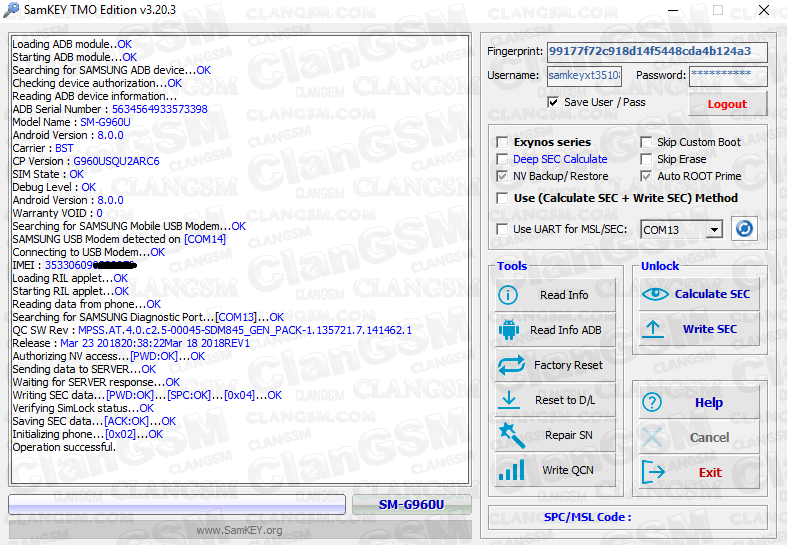Click the Repair SN button
The width and height of the screenshot is (787, 545).
555,435
